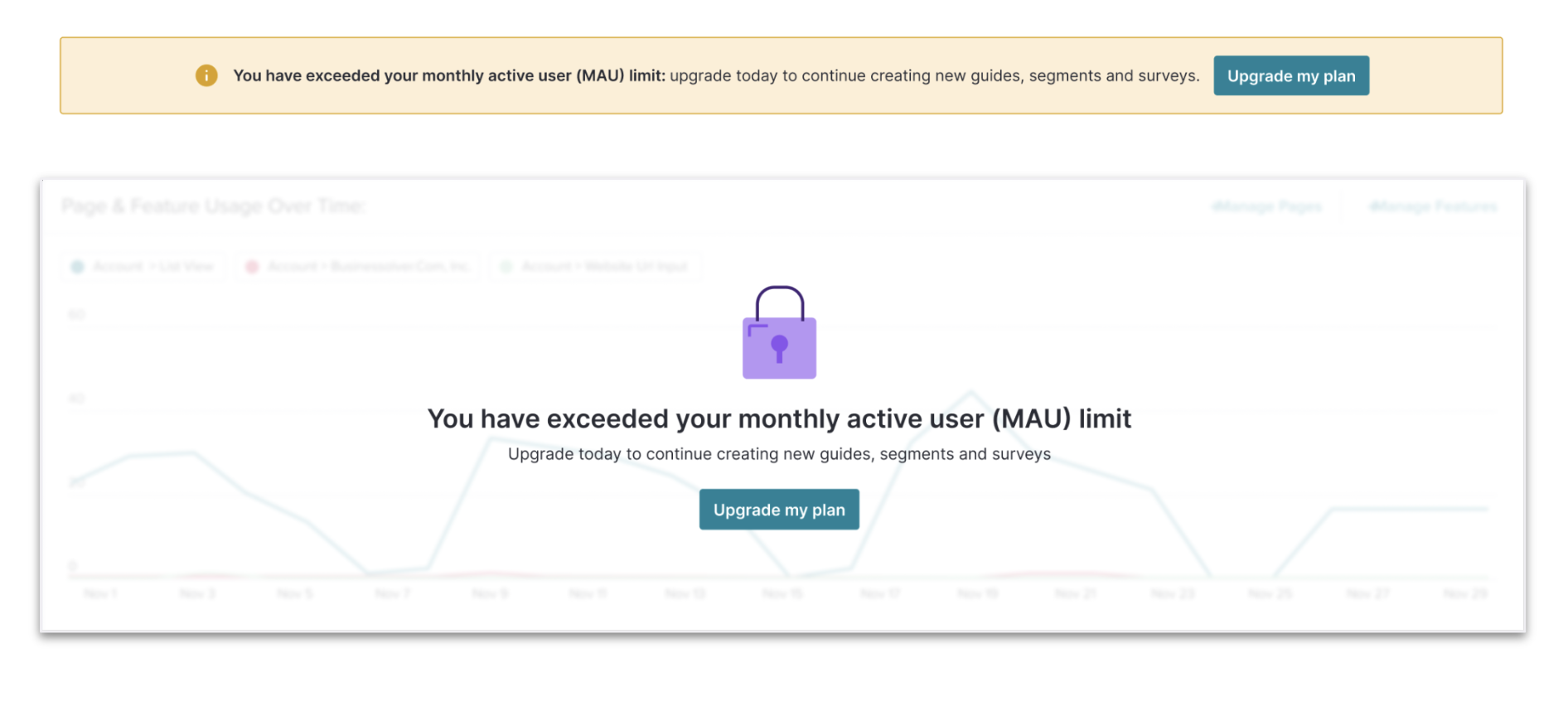The height and width of the screenshot is (711, 1568).
Task: Click the purple padlock icon
Action: pos(779,332)
